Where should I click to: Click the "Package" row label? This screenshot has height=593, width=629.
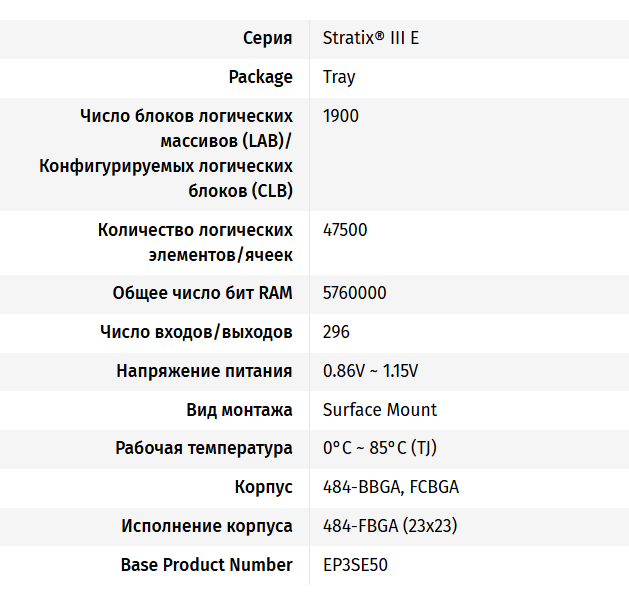[260, 77]
